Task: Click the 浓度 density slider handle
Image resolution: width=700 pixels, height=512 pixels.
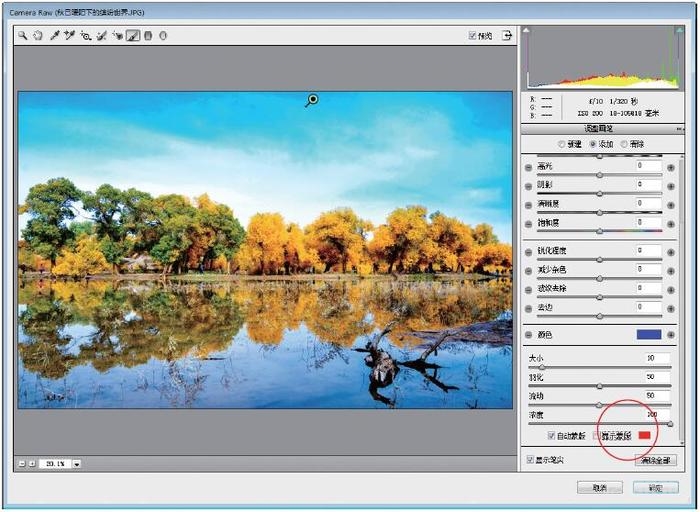Action: point(670,424)
